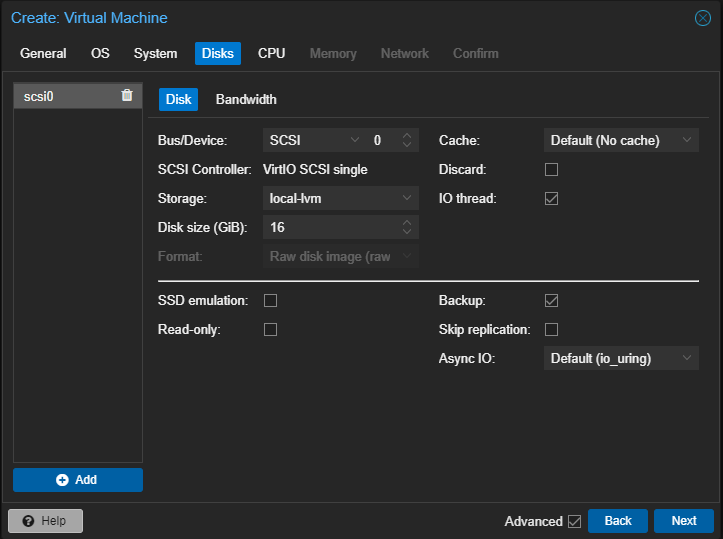Screen dimensions: 723x539
Task: Proceed with the Next button
Action: 683,521
